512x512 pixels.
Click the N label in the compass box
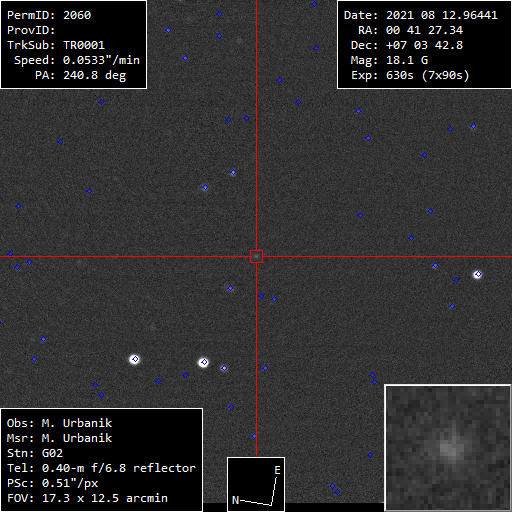[x=235, y=500]
